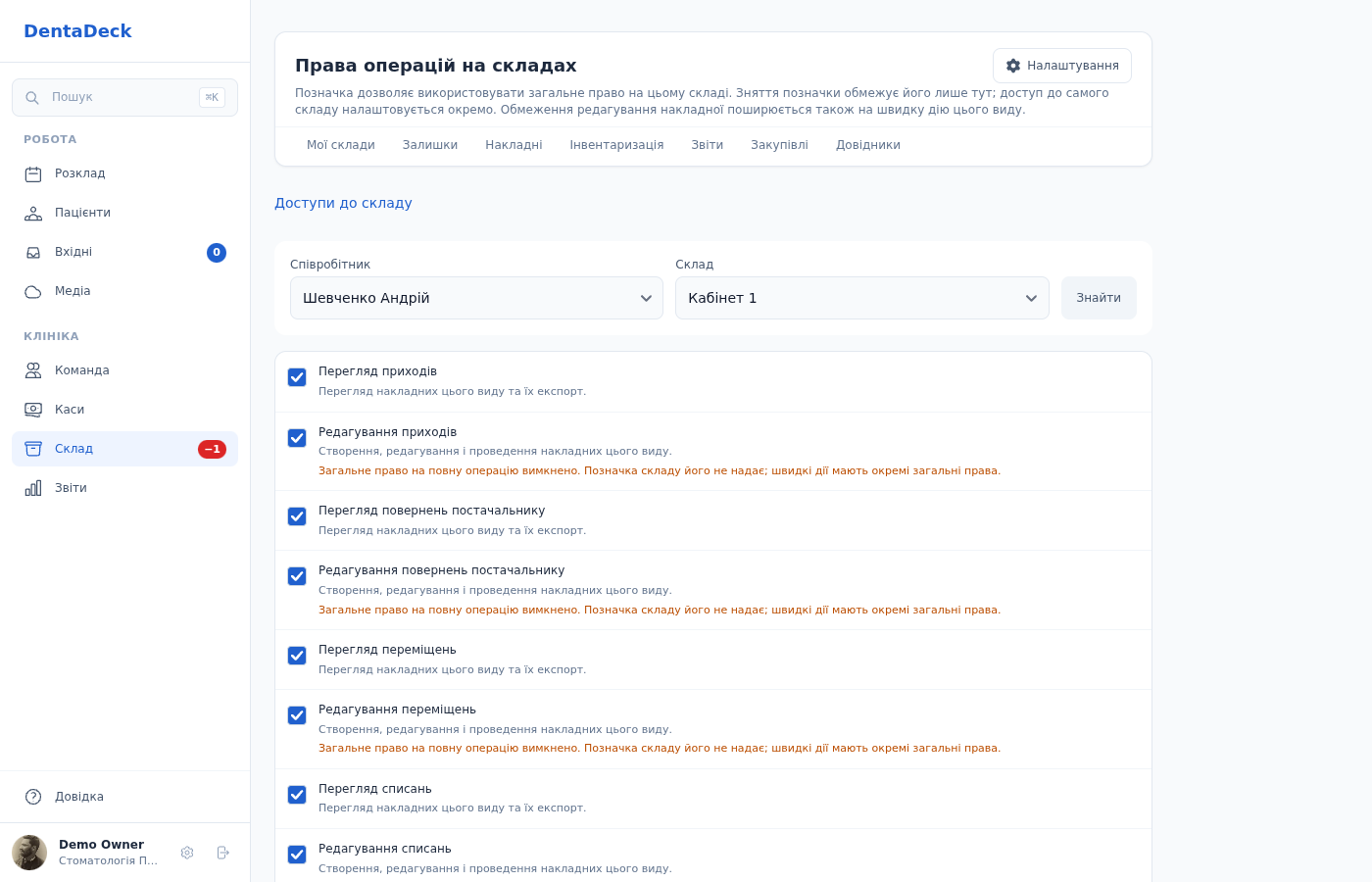Click the Склад red −1 badge
This screenshot has width=1372, height=882.
pos(212,449)
